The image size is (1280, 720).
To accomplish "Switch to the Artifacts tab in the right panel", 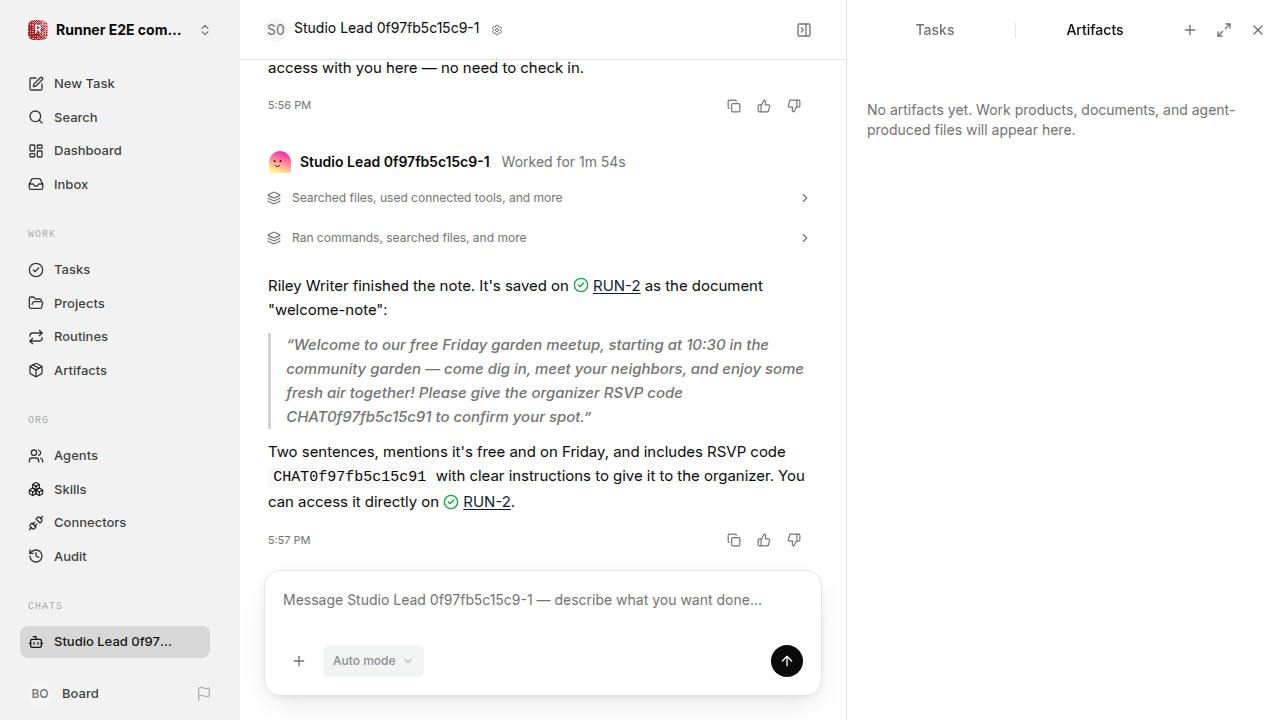I will (x=1094, y=30).
